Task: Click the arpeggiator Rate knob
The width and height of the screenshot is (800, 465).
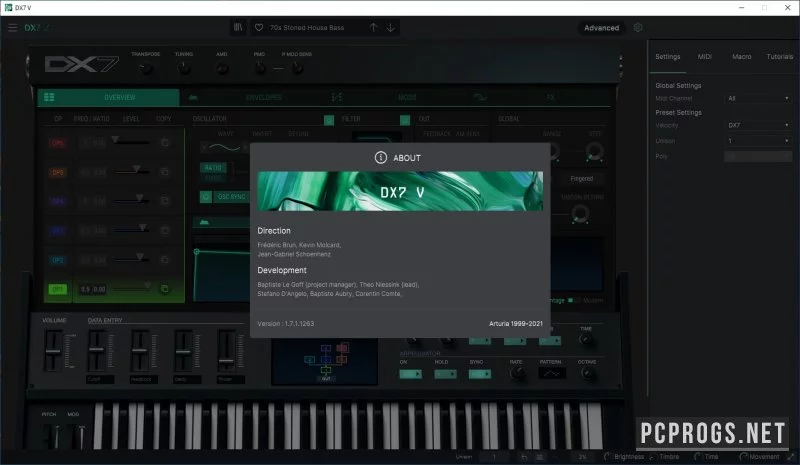Action: click(x=517, y=374)
